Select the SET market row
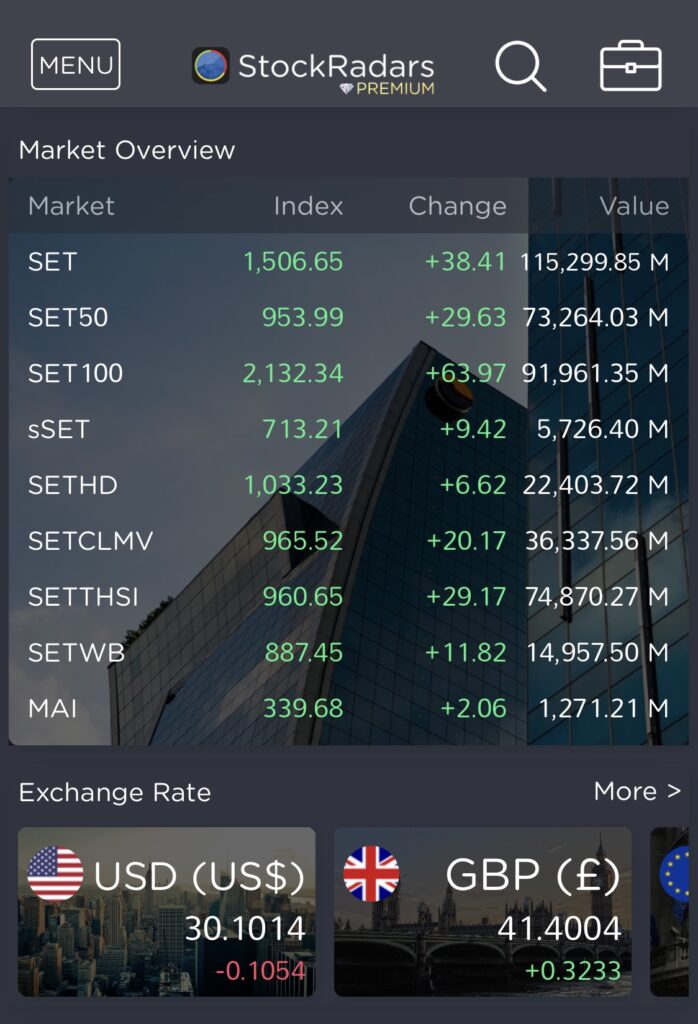Viewport: 698px width, 1024px height. pyautogui.click(x=348, y=262)
